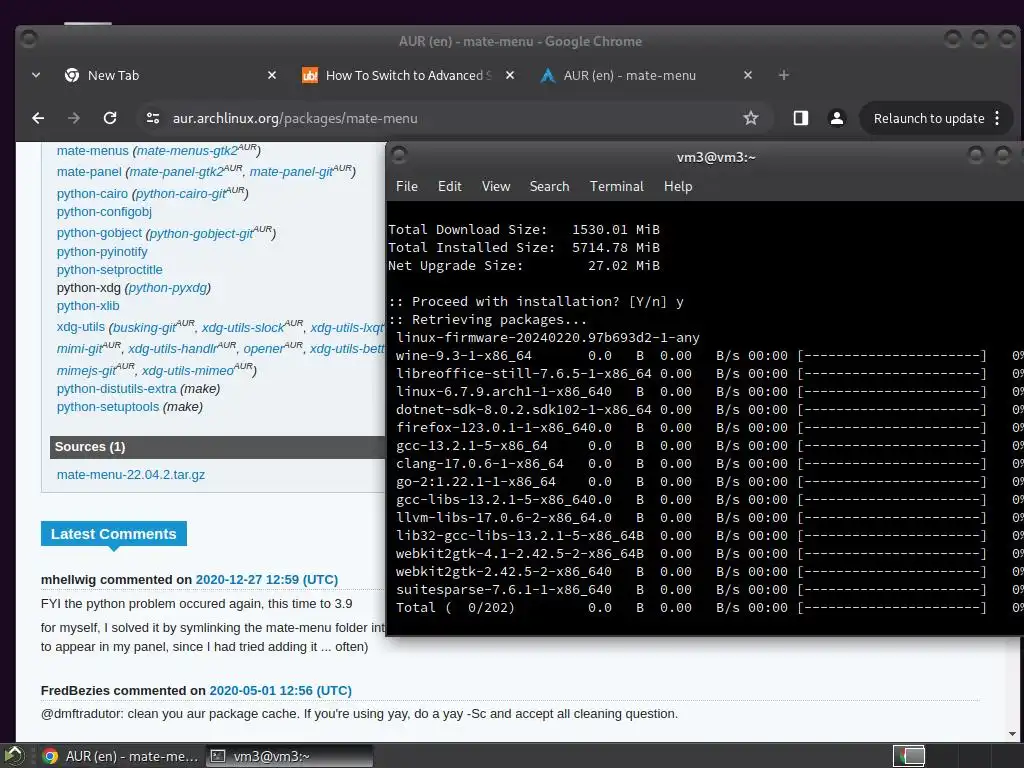The height and width of the screenshot is (768, 1024).
Task: Open the python-pyinotify link
Action: pyautogui.click(x=102, y=251)
